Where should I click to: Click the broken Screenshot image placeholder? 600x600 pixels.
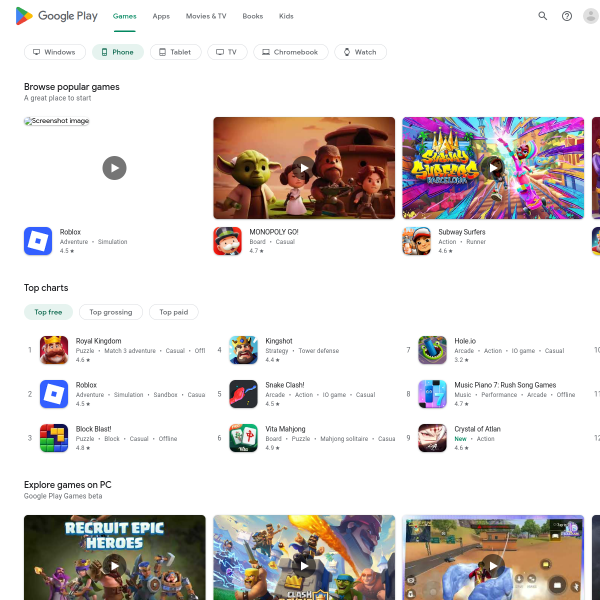click(x=57, y=121)
